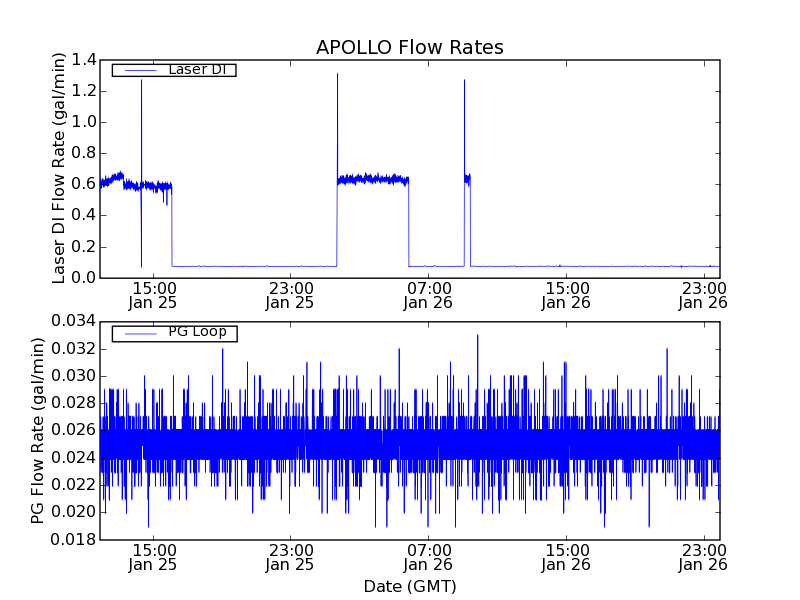The width and height of the screenshot is (800, 600).
Task: Click the 0.024 tick on PG Flow axis
Action: pyautogui.click(x=73, y=458)
